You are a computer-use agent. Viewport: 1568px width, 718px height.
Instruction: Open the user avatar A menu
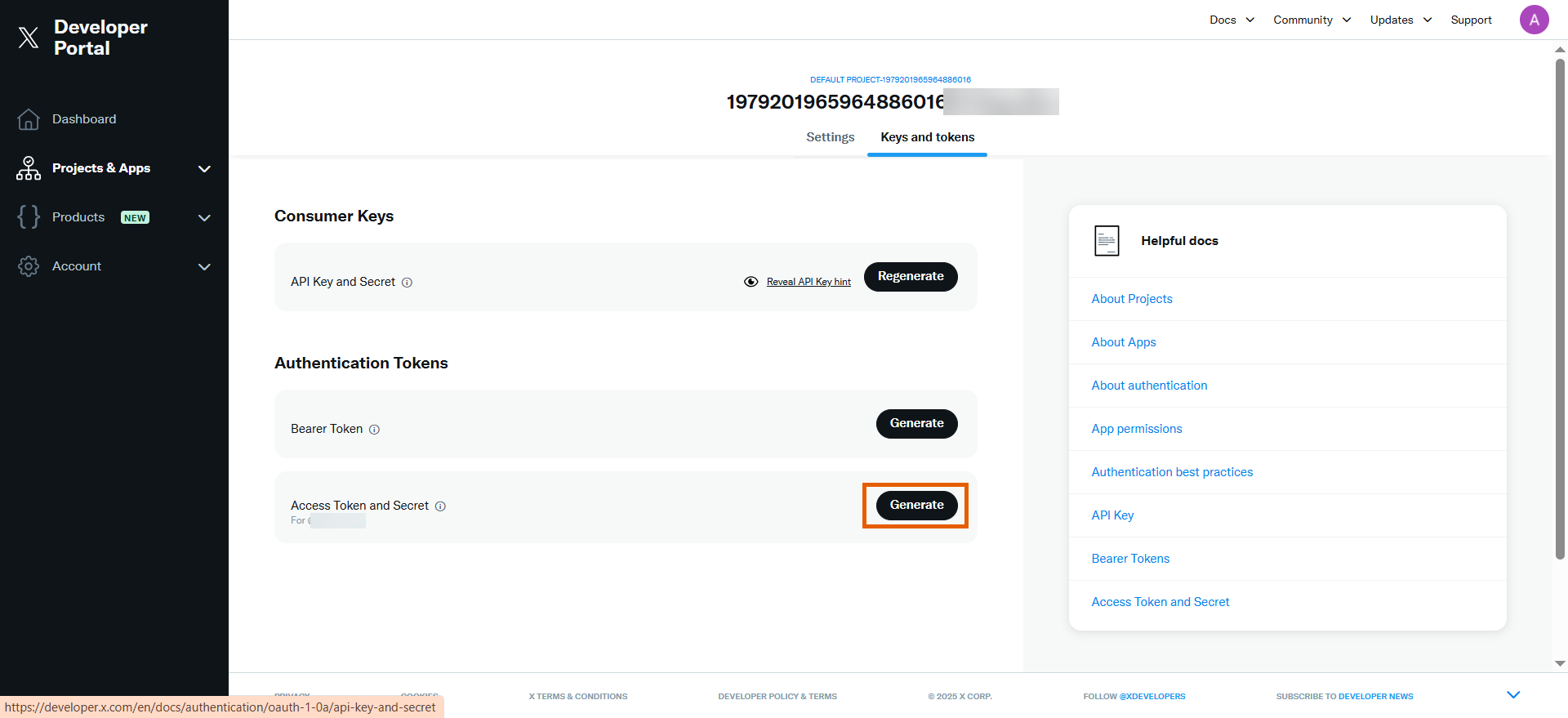1534,20
